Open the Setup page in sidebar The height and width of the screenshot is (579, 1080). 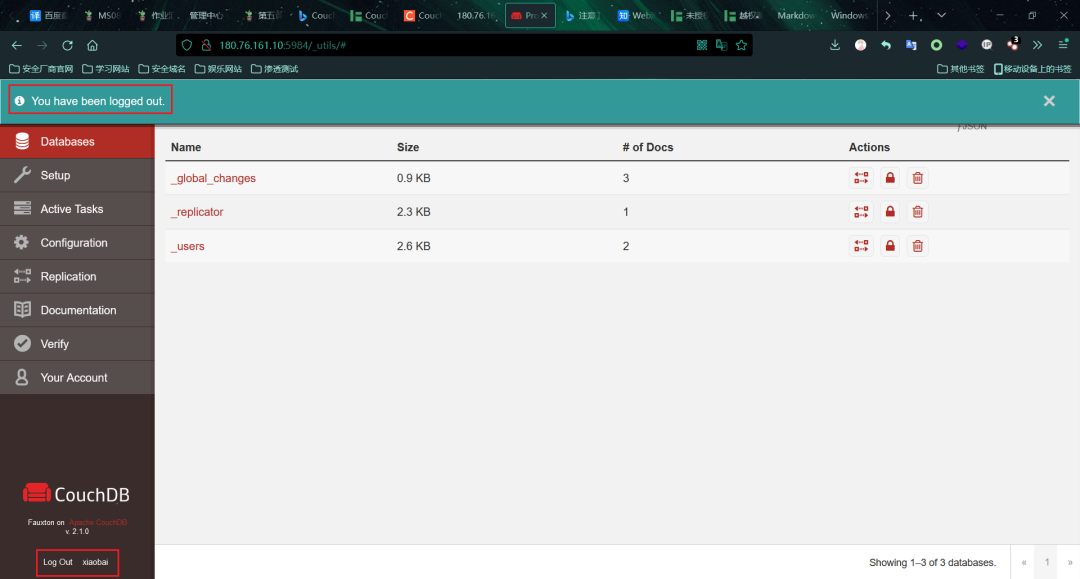pyautogui.click(x=77, y=176)
